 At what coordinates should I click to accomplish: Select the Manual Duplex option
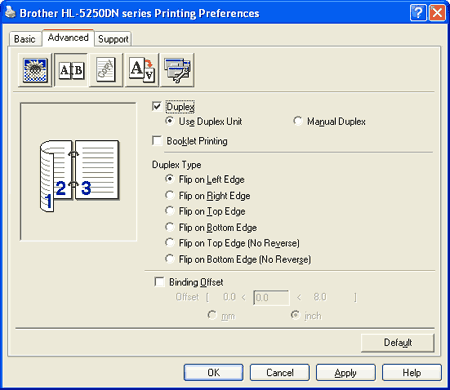(x=298, y=121)
